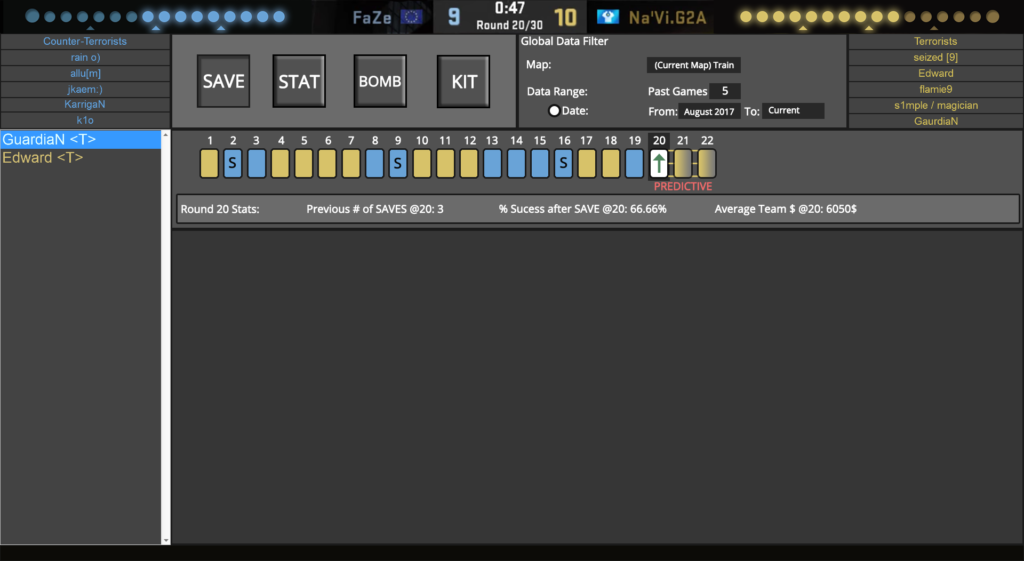Select round 13 marker

pos(492,163)
